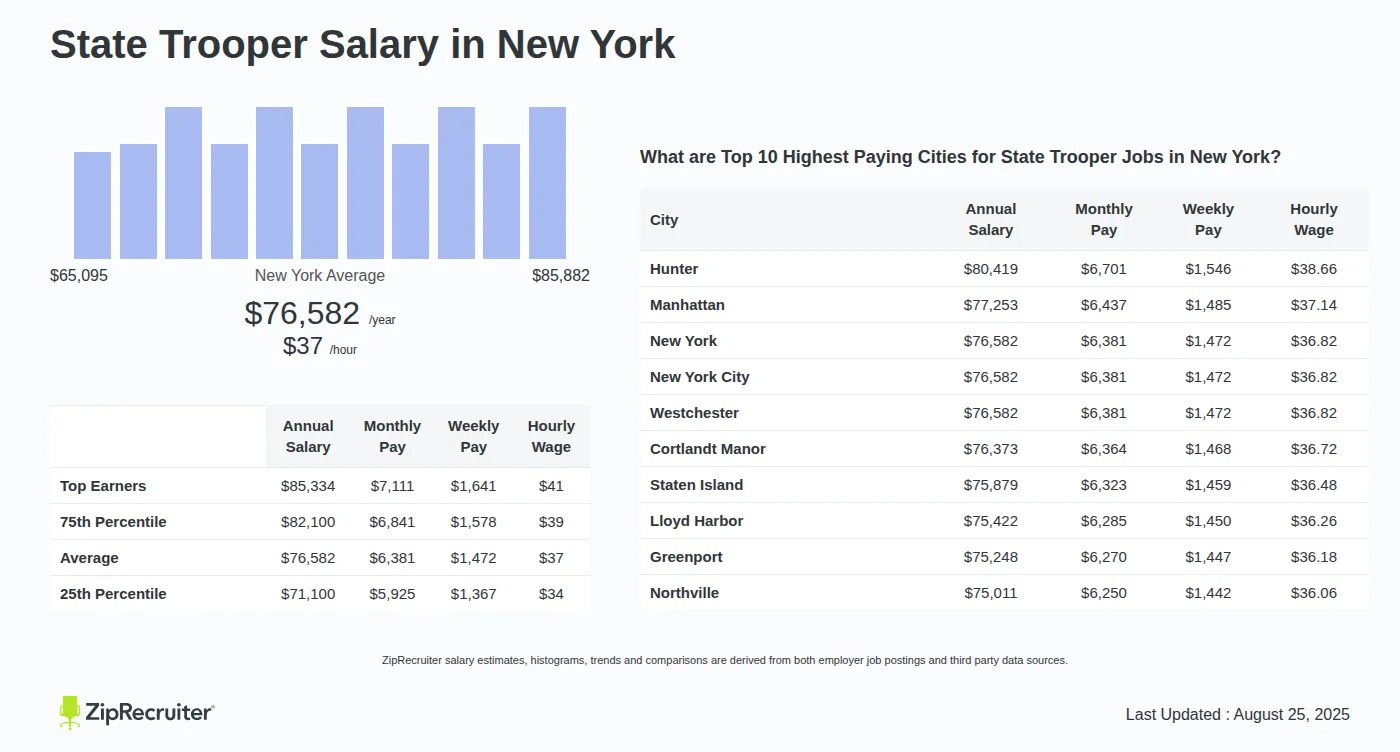Click the New York Average histogram label
Viewport: 1400px width, 752px height.
[x=320, y=275]
